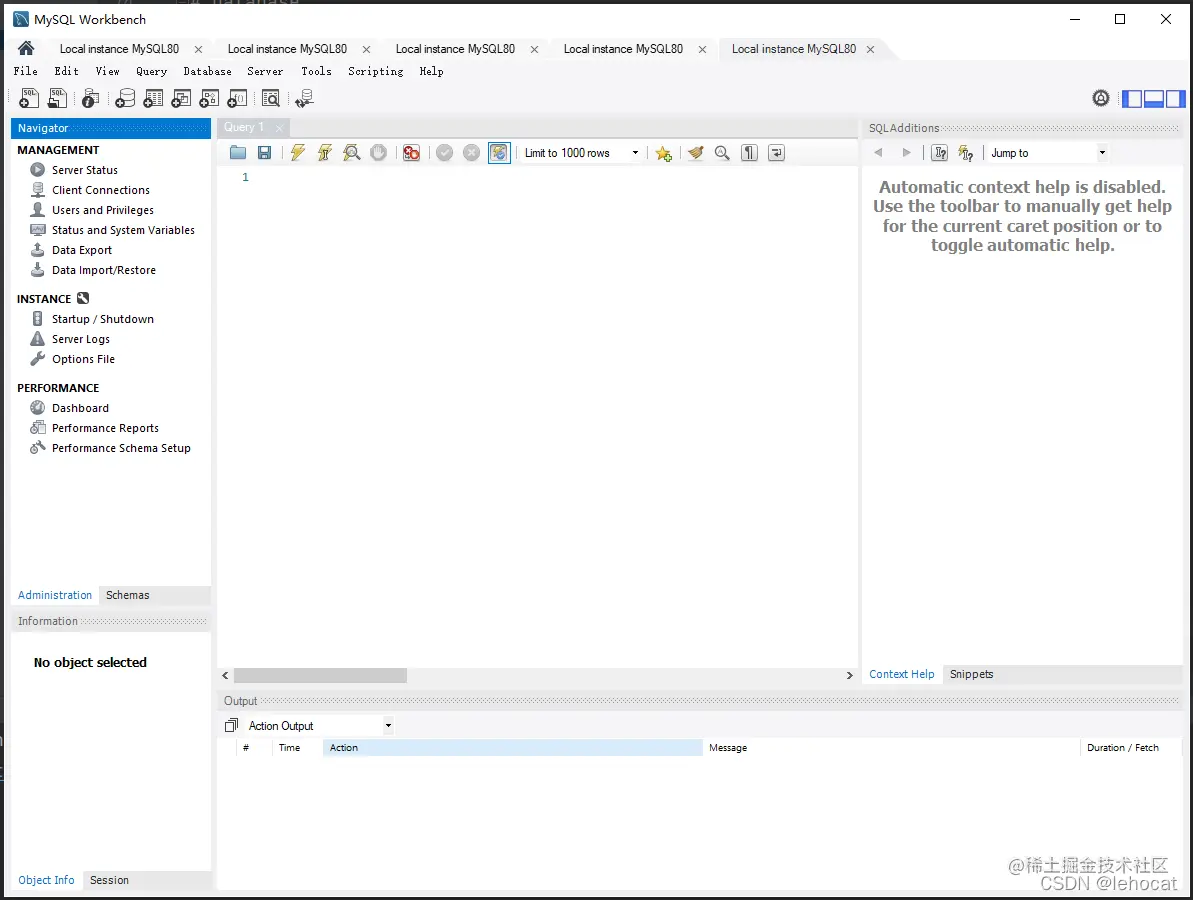
Task: Open script file folder icon in query toolbar
Action: point(237,153)
